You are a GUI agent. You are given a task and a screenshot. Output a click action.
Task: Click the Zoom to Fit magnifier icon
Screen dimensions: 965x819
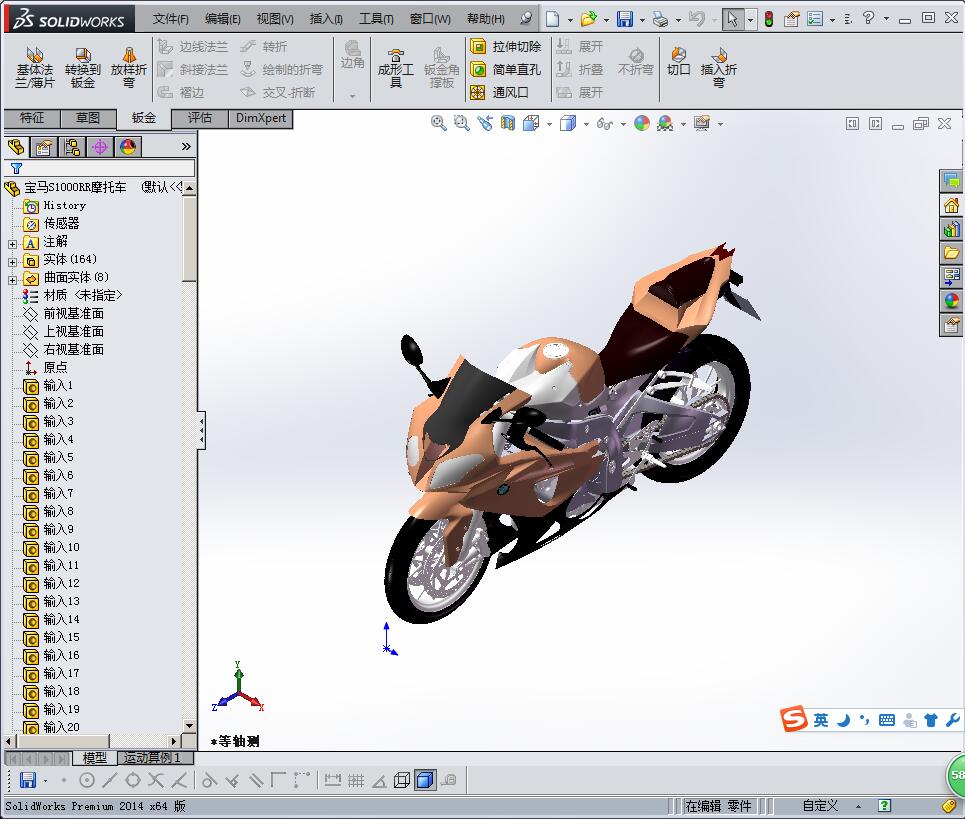click(438, 123)
